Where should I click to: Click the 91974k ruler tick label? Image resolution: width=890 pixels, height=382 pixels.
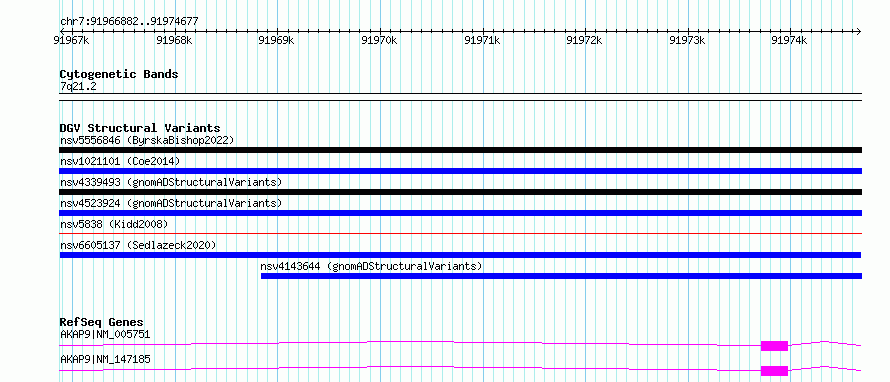coord(790,40)
